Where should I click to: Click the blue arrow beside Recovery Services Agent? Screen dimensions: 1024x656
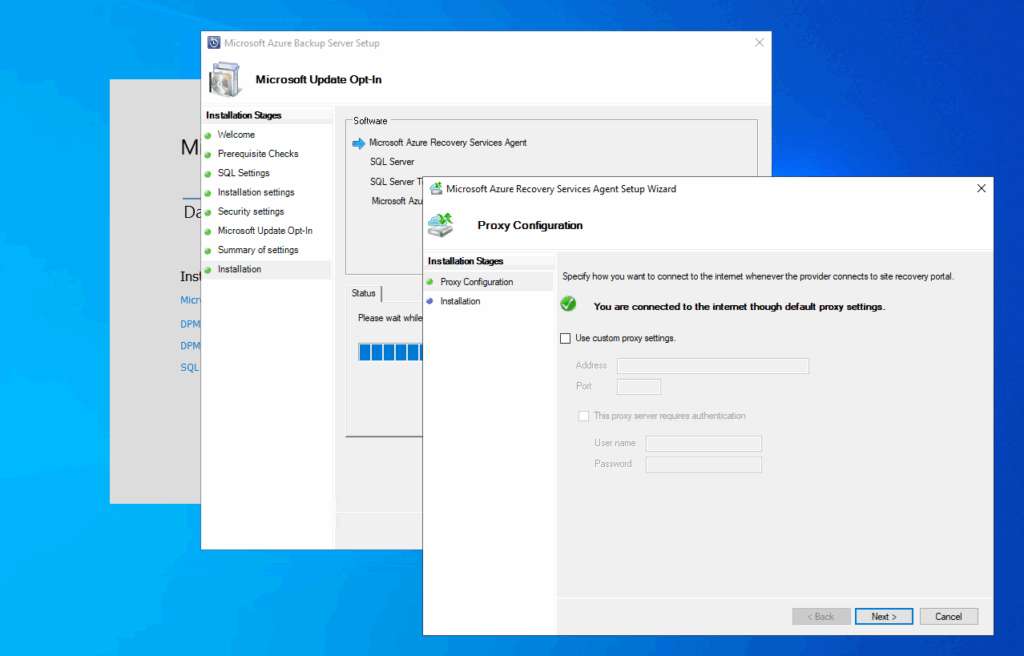coord(359,143)
